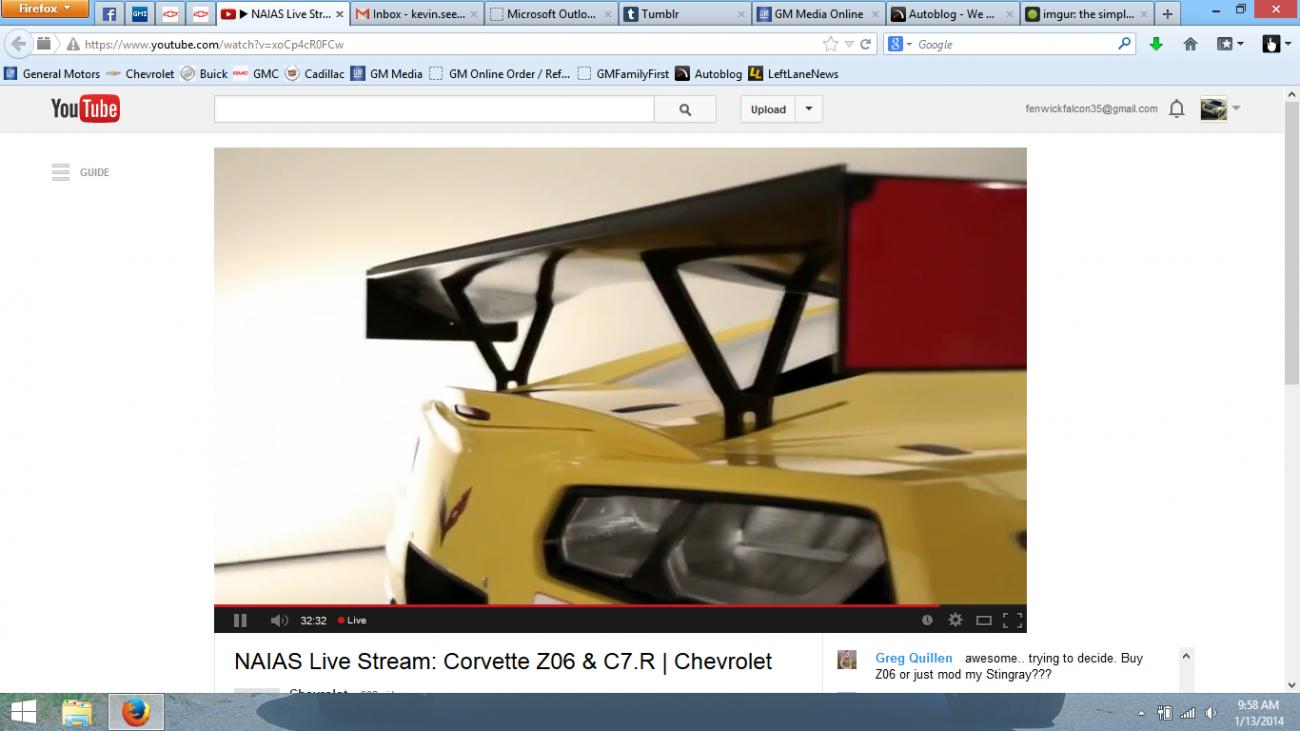Reload page using refresh icon
This screenshot has height=731, width=1300.
866,44
